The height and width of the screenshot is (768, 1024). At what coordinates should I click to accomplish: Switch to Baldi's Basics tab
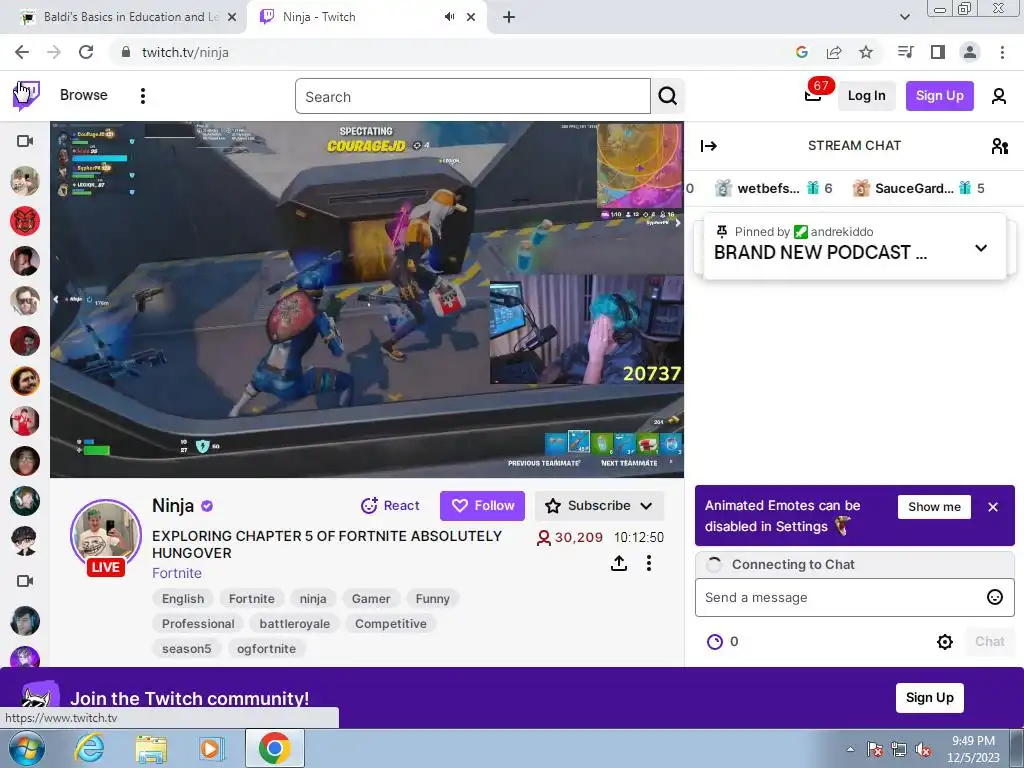[x=123, y=17]
